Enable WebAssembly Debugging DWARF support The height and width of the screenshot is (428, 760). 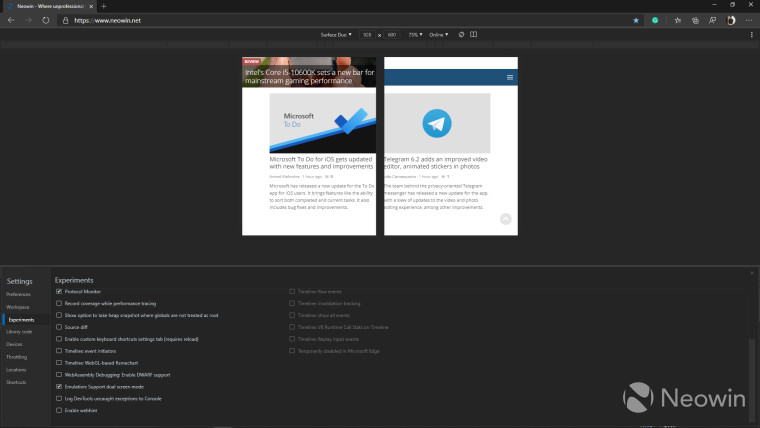click(59, 375)
